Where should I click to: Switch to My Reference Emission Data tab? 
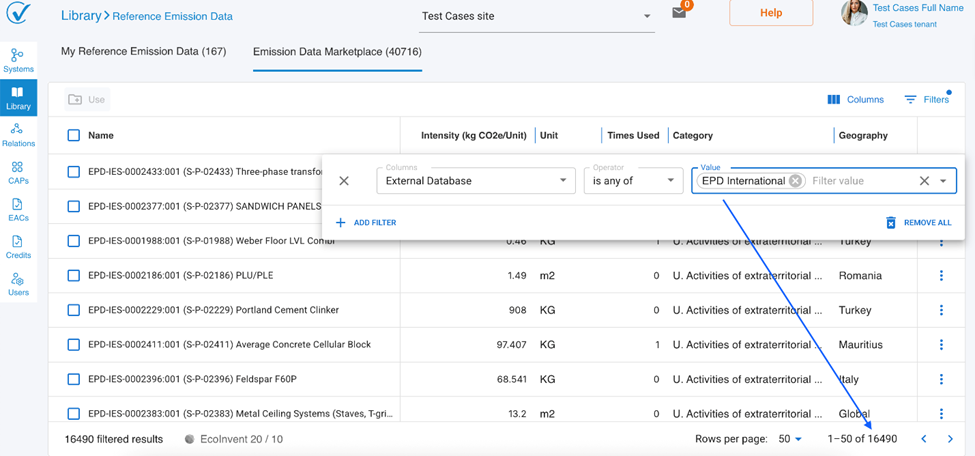143,52
